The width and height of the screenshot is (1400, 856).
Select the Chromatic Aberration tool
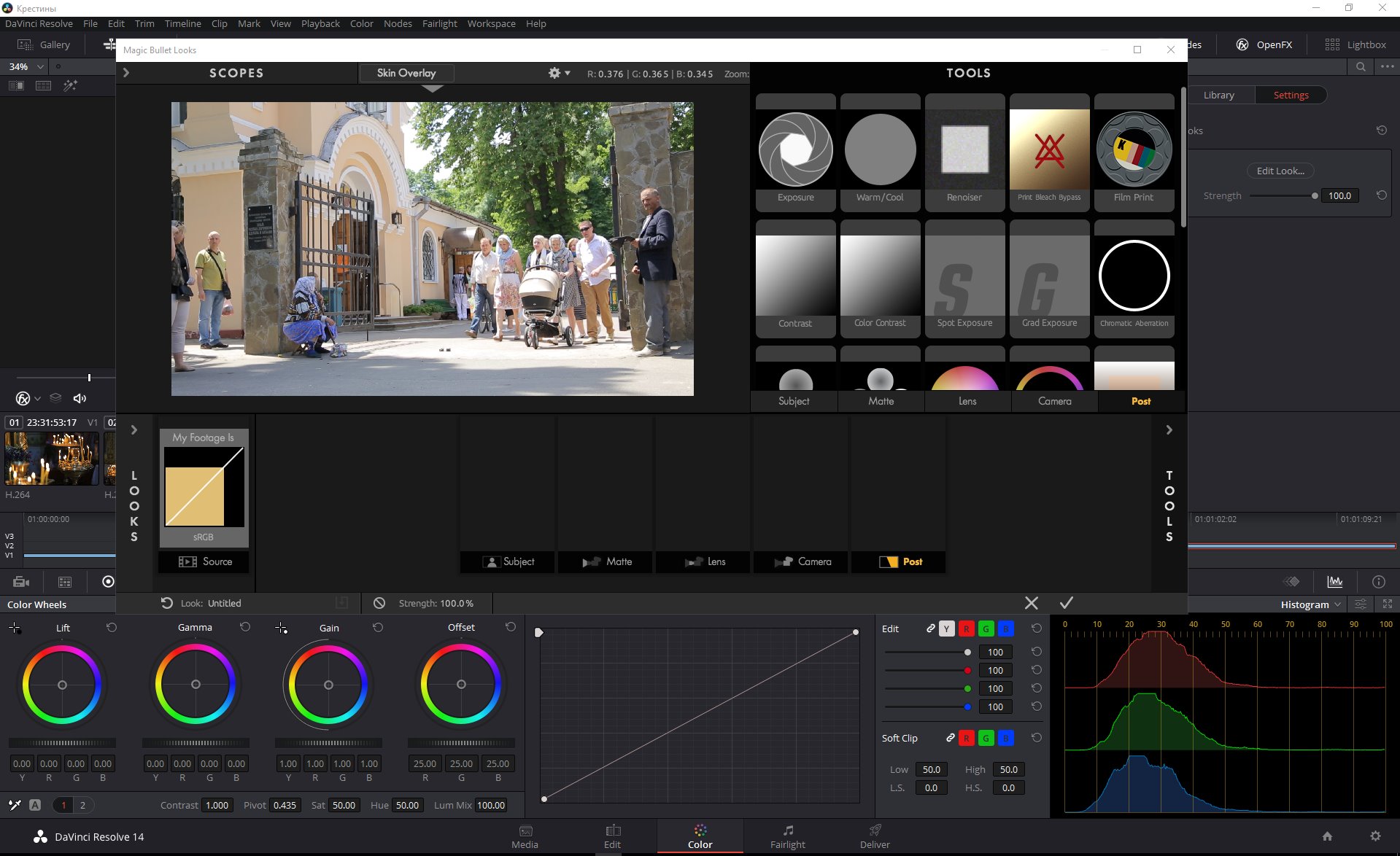[1134, 279]
